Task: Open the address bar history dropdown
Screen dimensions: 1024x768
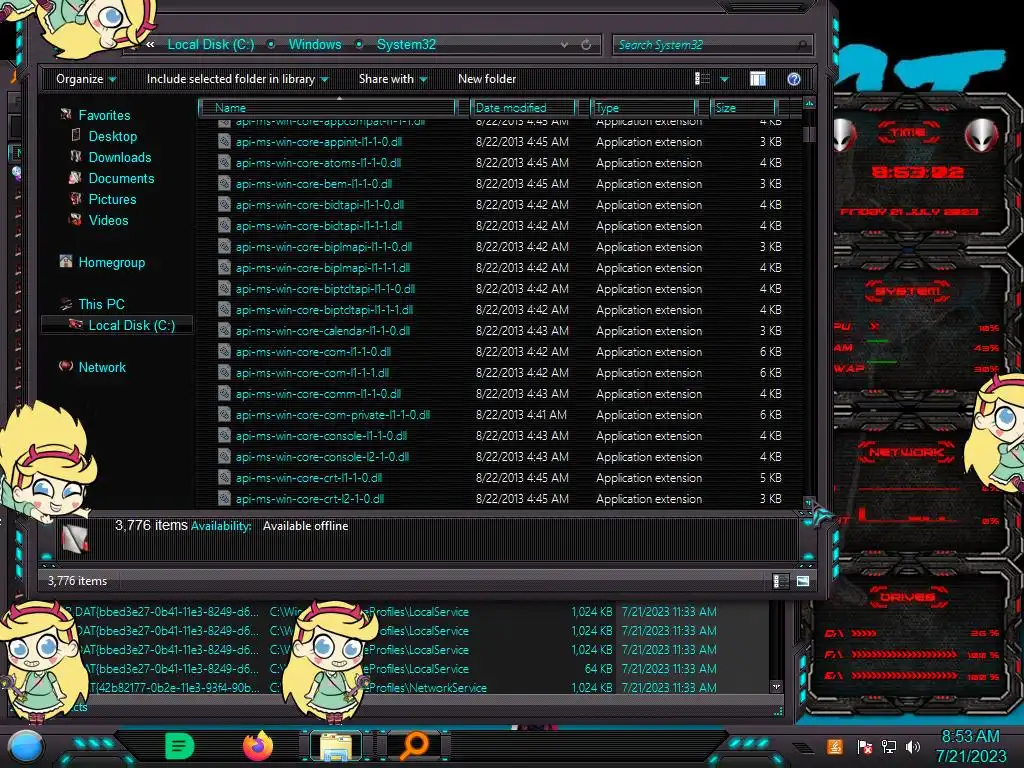Action: tap(564, 45)
